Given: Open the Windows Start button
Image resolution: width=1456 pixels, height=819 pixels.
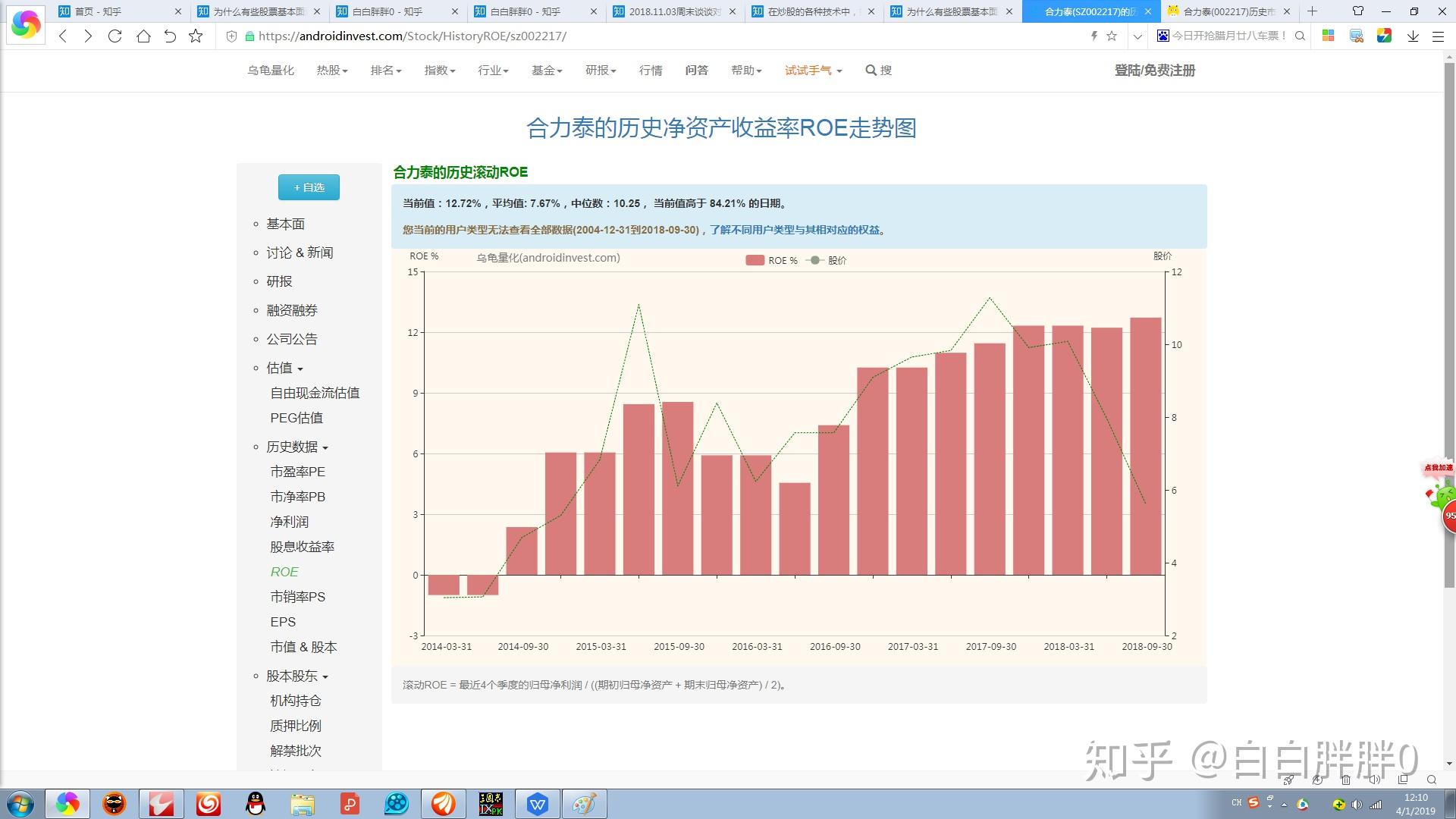Looking at the screenshot, I should pyautogui.click(x=20, y=804).
